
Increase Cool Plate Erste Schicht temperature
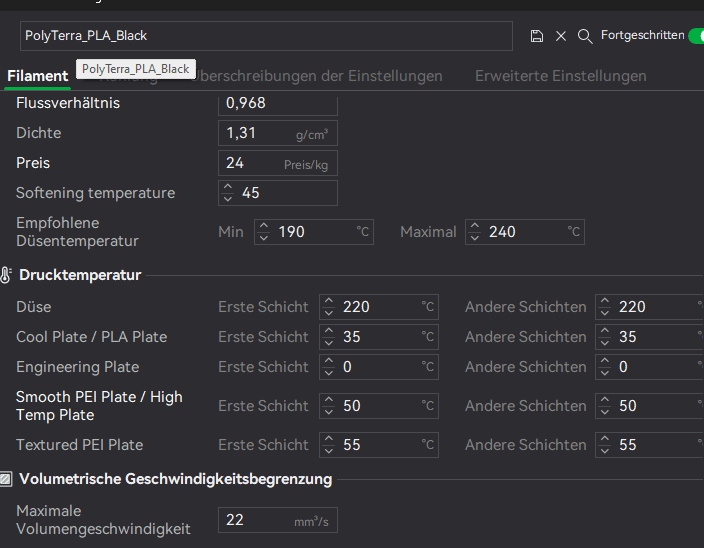point(329,331)
